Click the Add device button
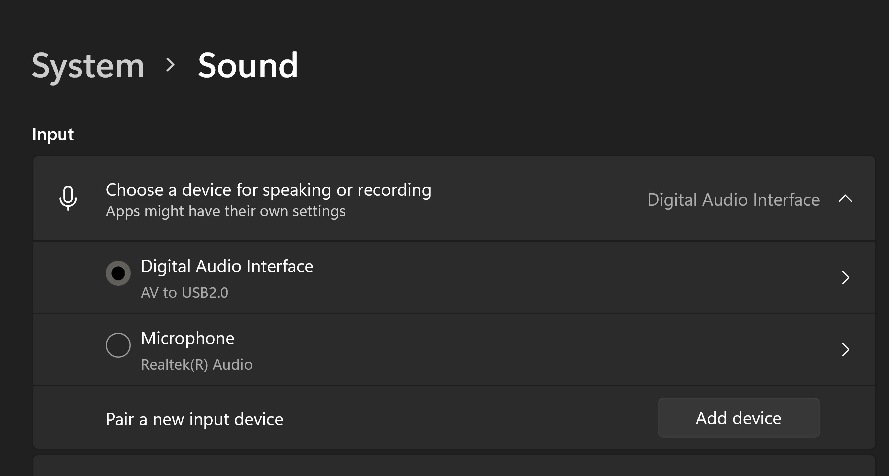 pos(739,418)
